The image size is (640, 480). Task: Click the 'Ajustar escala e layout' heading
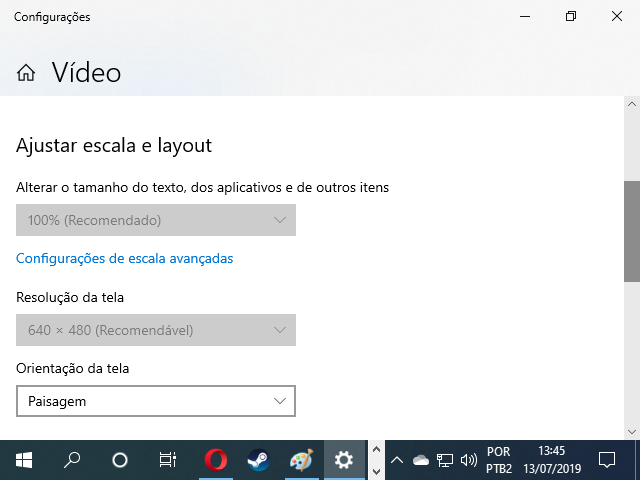click(x=114, y=146)
